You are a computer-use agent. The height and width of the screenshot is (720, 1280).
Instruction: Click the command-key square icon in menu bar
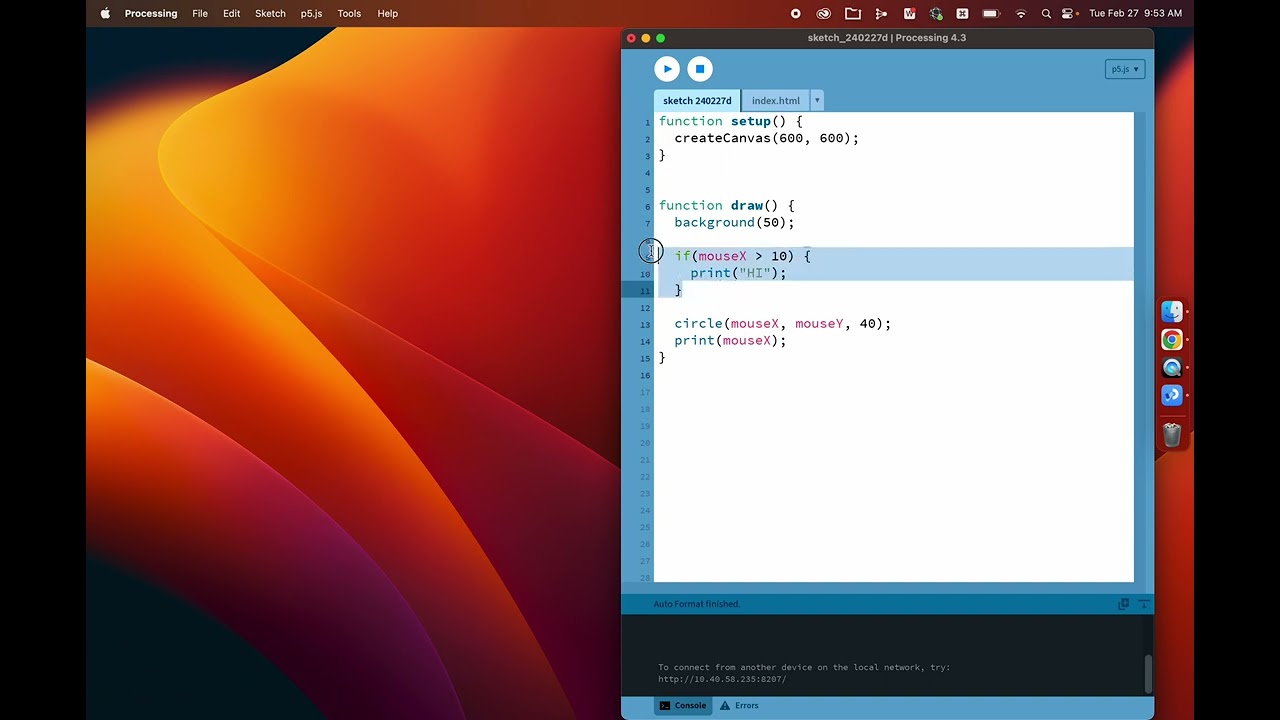tap(962, 13)
